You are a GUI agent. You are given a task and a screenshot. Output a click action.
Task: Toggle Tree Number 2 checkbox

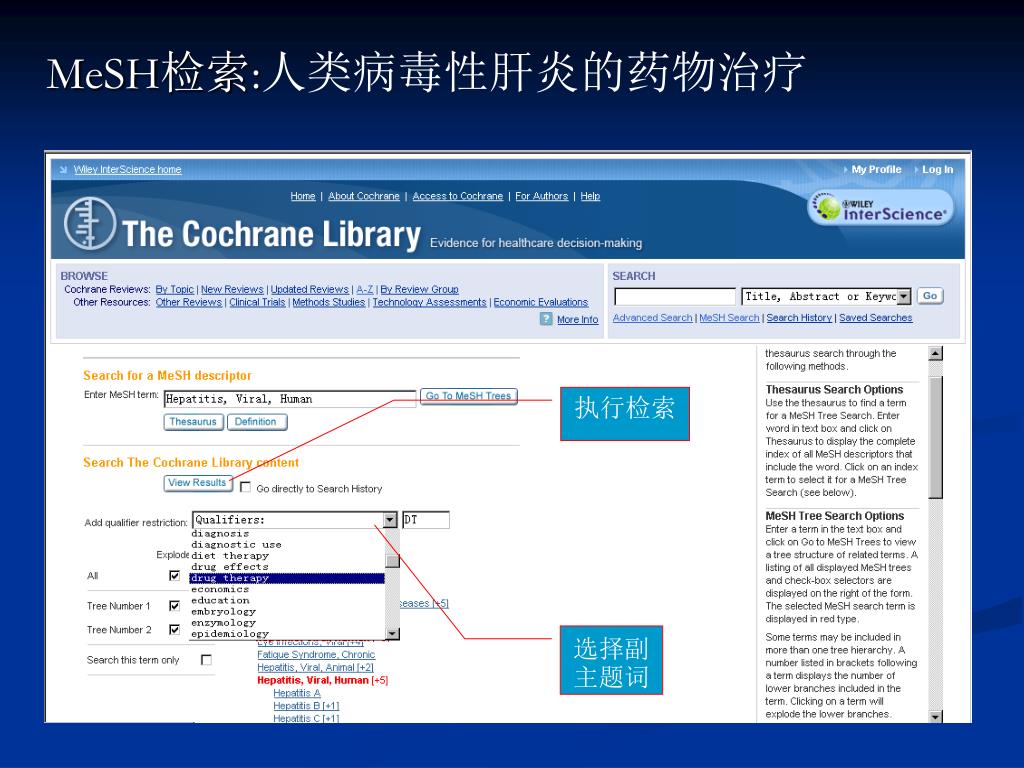click(x=174, y=630)
